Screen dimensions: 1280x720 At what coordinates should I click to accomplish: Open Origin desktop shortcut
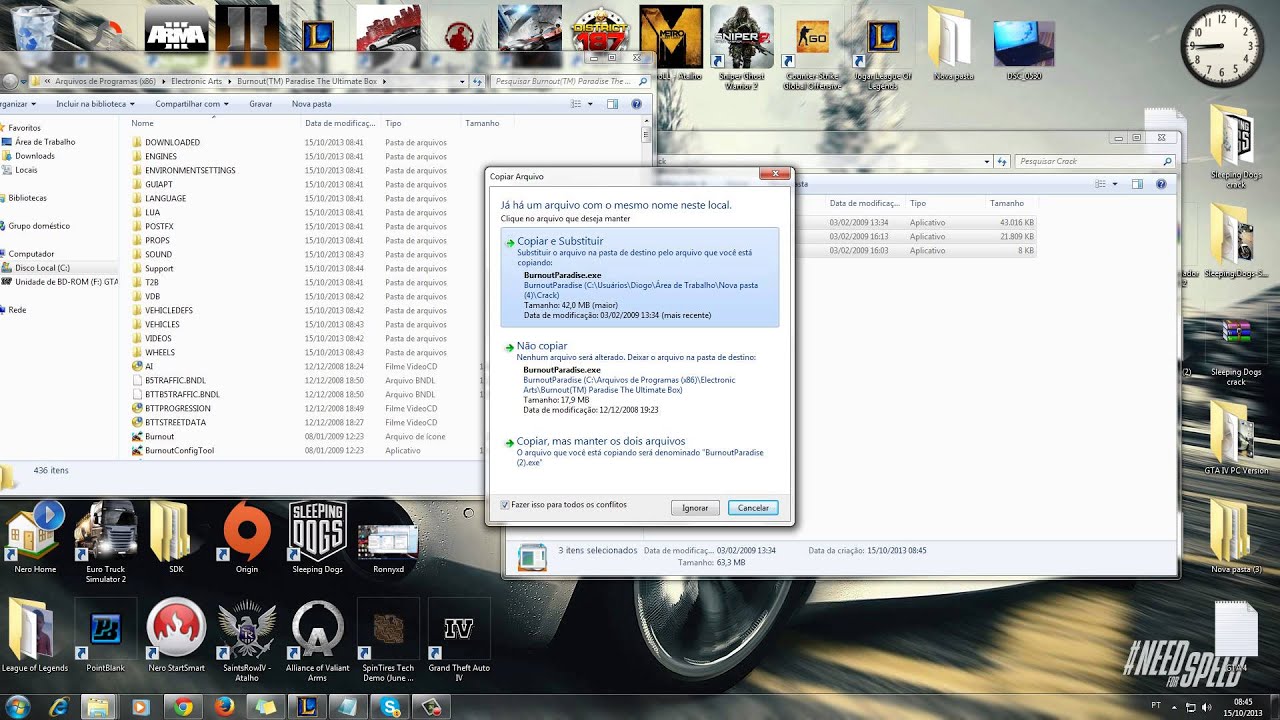pos(247,538)
